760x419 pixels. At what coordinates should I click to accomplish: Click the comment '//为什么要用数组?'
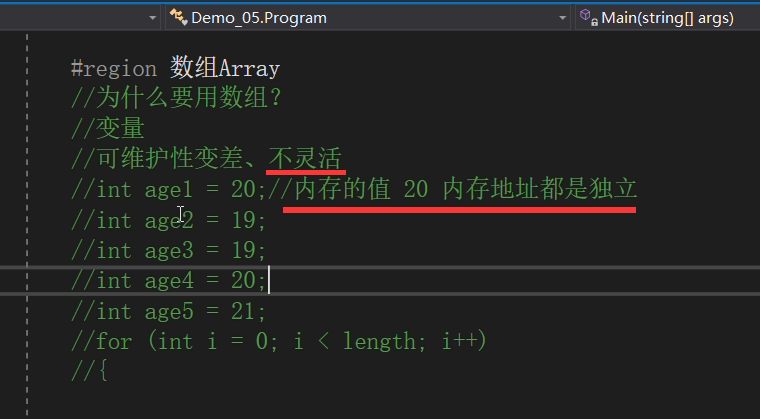(x=176, y=98)
